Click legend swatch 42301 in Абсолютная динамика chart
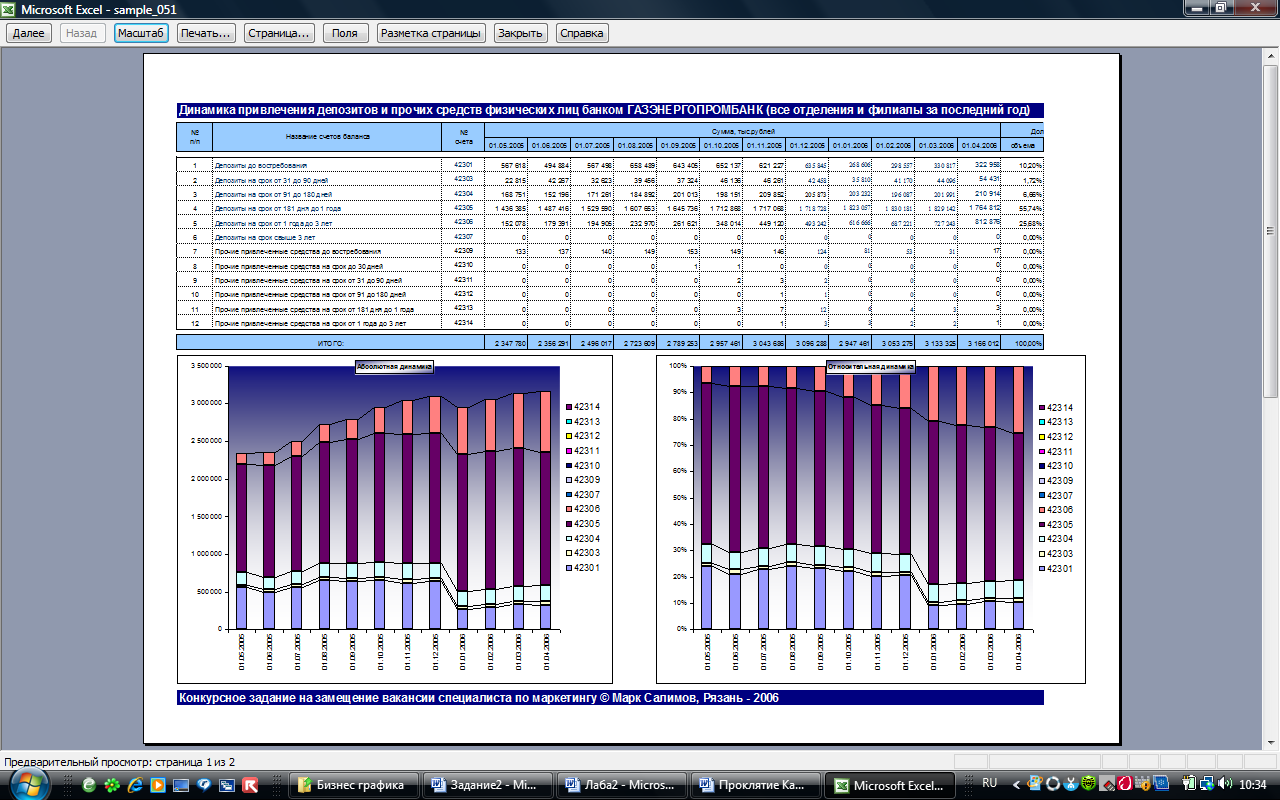The image size is (1280, 800). tap(568, 568)
